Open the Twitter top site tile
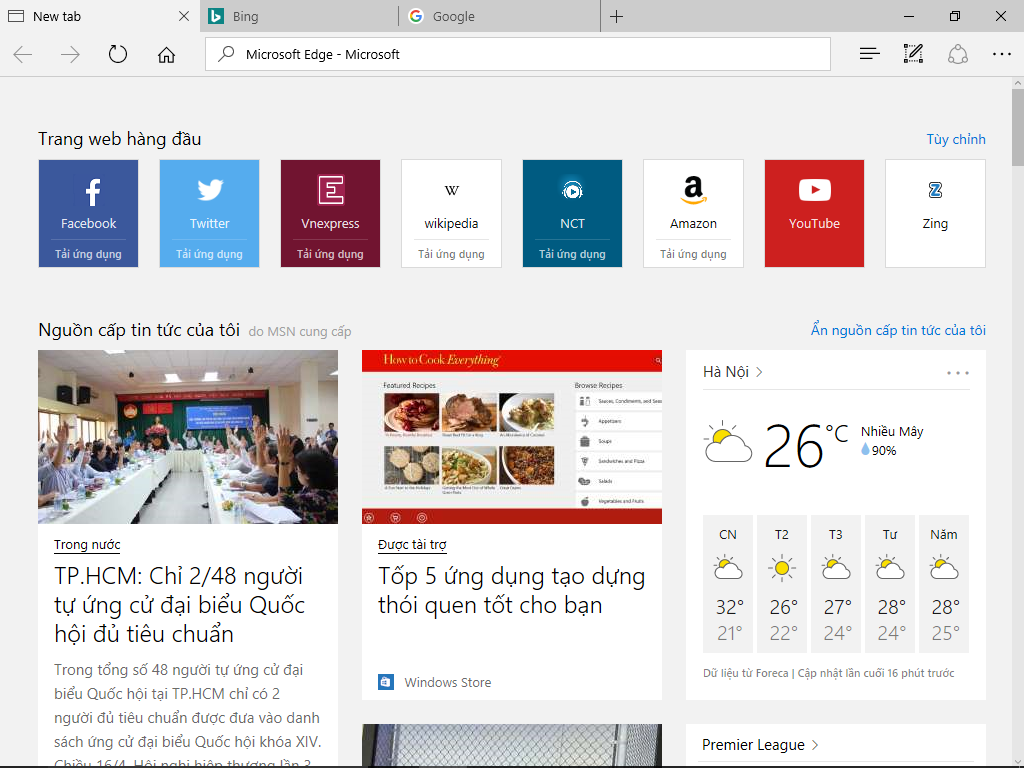The height and width of the screenshot is (768, 1024). click(210, 214)
